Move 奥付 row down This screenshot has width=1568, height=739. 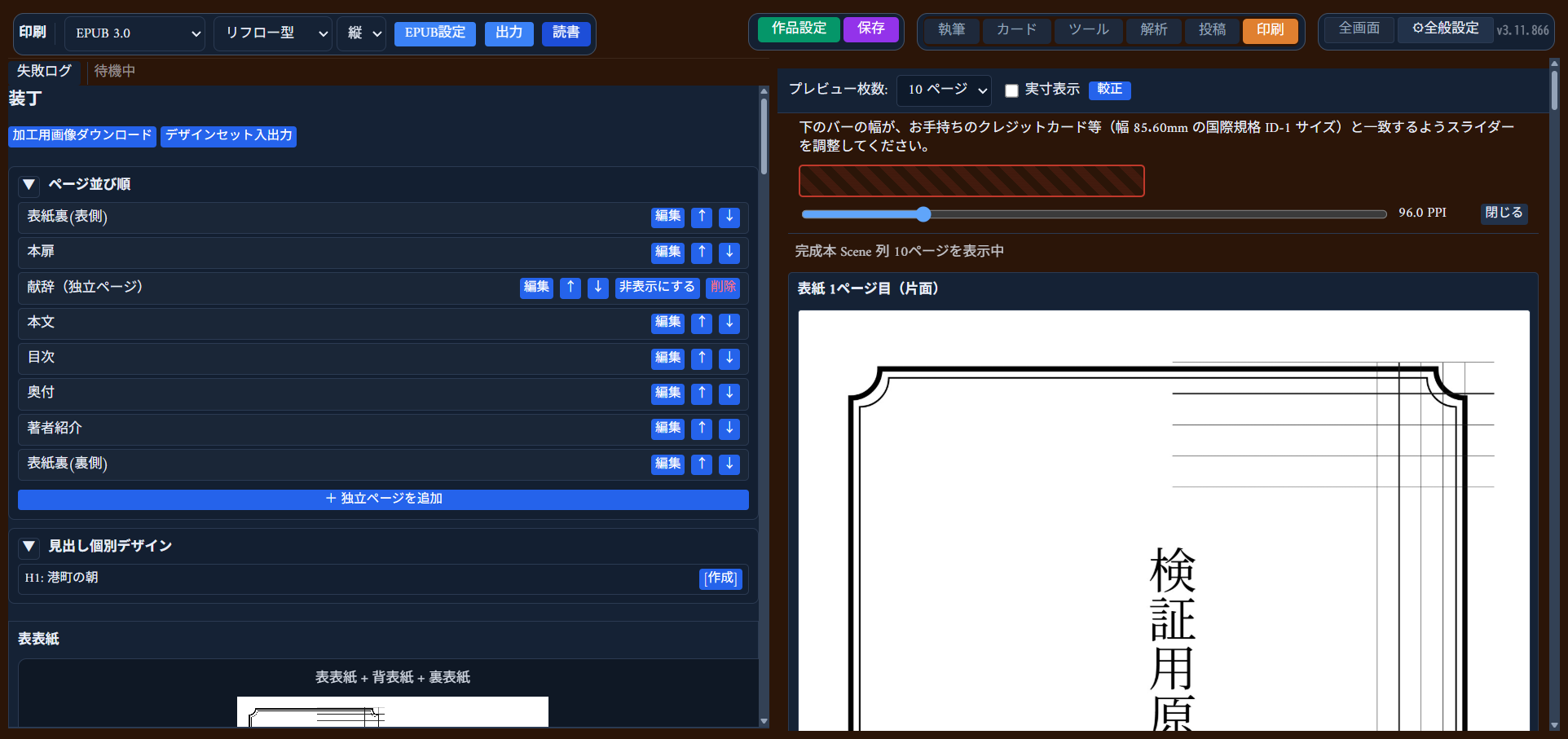pos(729,394)
